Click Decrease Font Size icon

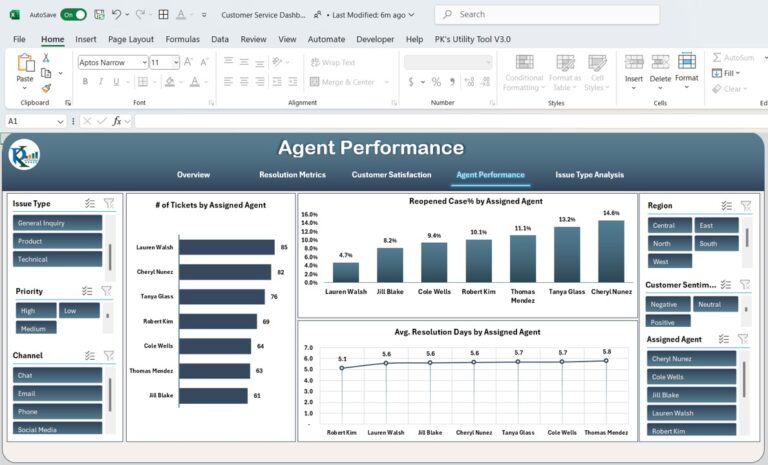[204, 62]
